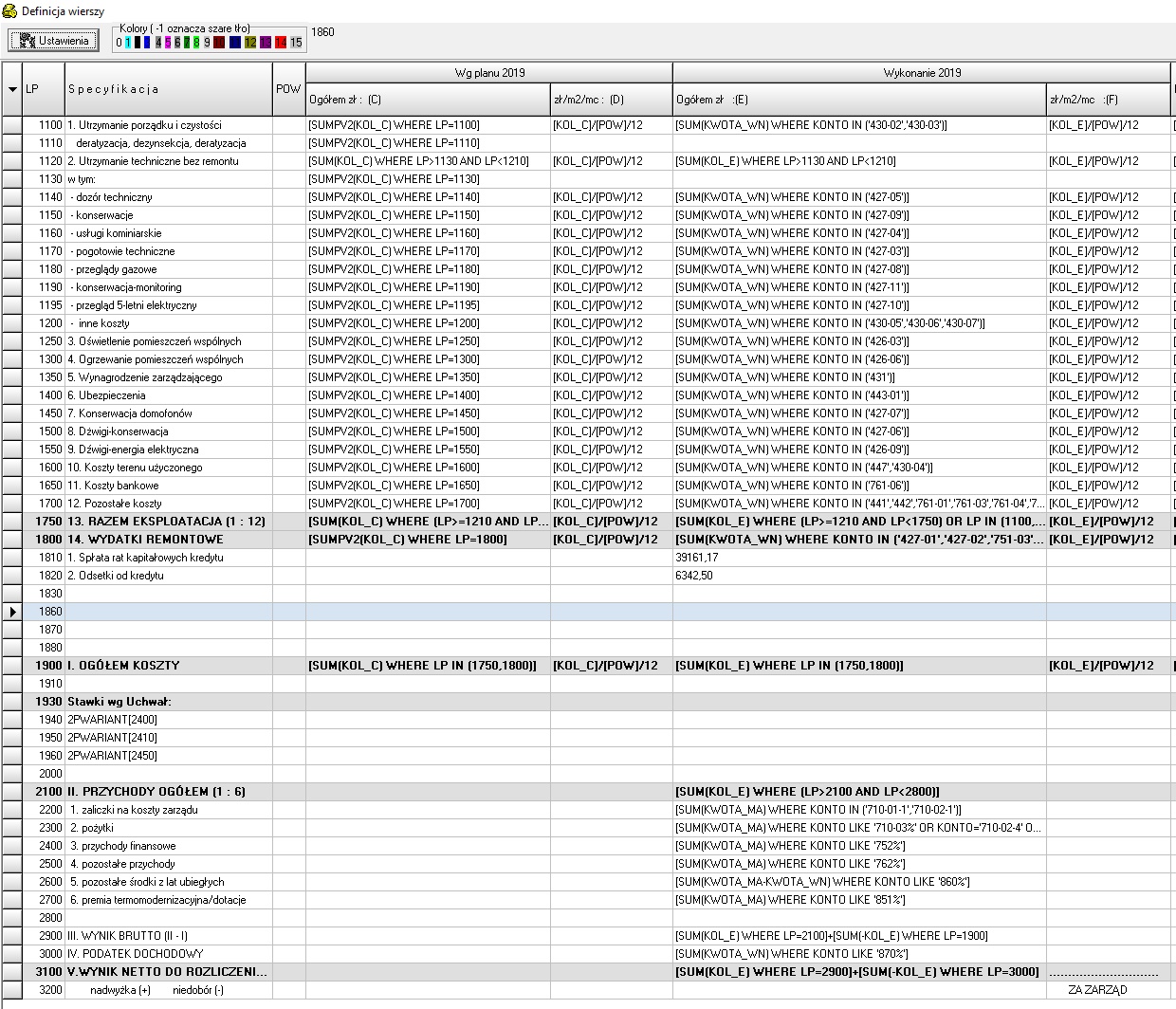This screenshot has height=1009, width=1176.
Task: Click the 'Ogółem zł : (C)' column header
Action: 428,100
